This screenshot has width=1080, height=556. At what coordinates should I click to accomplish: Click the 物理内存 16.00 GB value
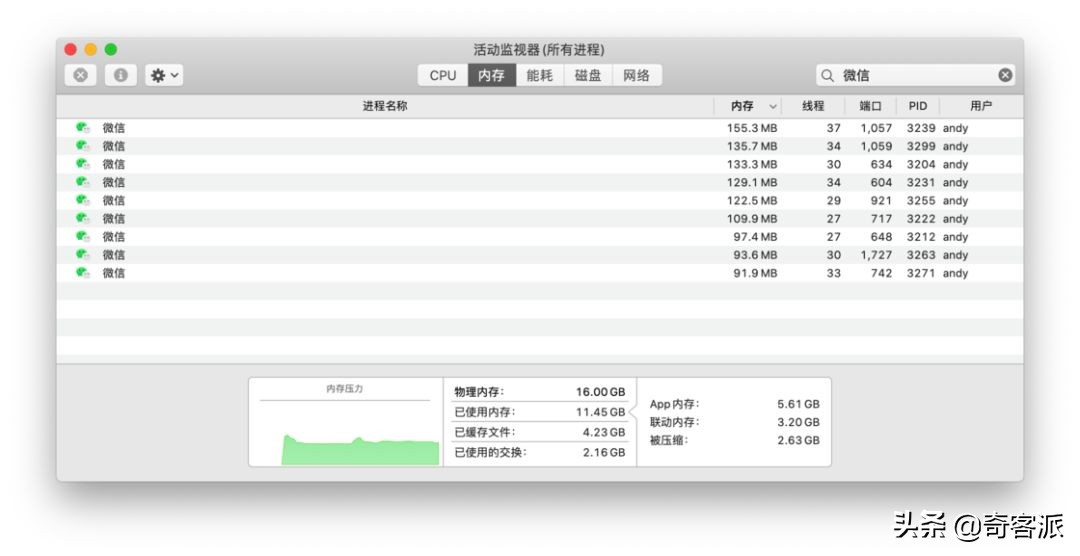(x=601, y=391)
